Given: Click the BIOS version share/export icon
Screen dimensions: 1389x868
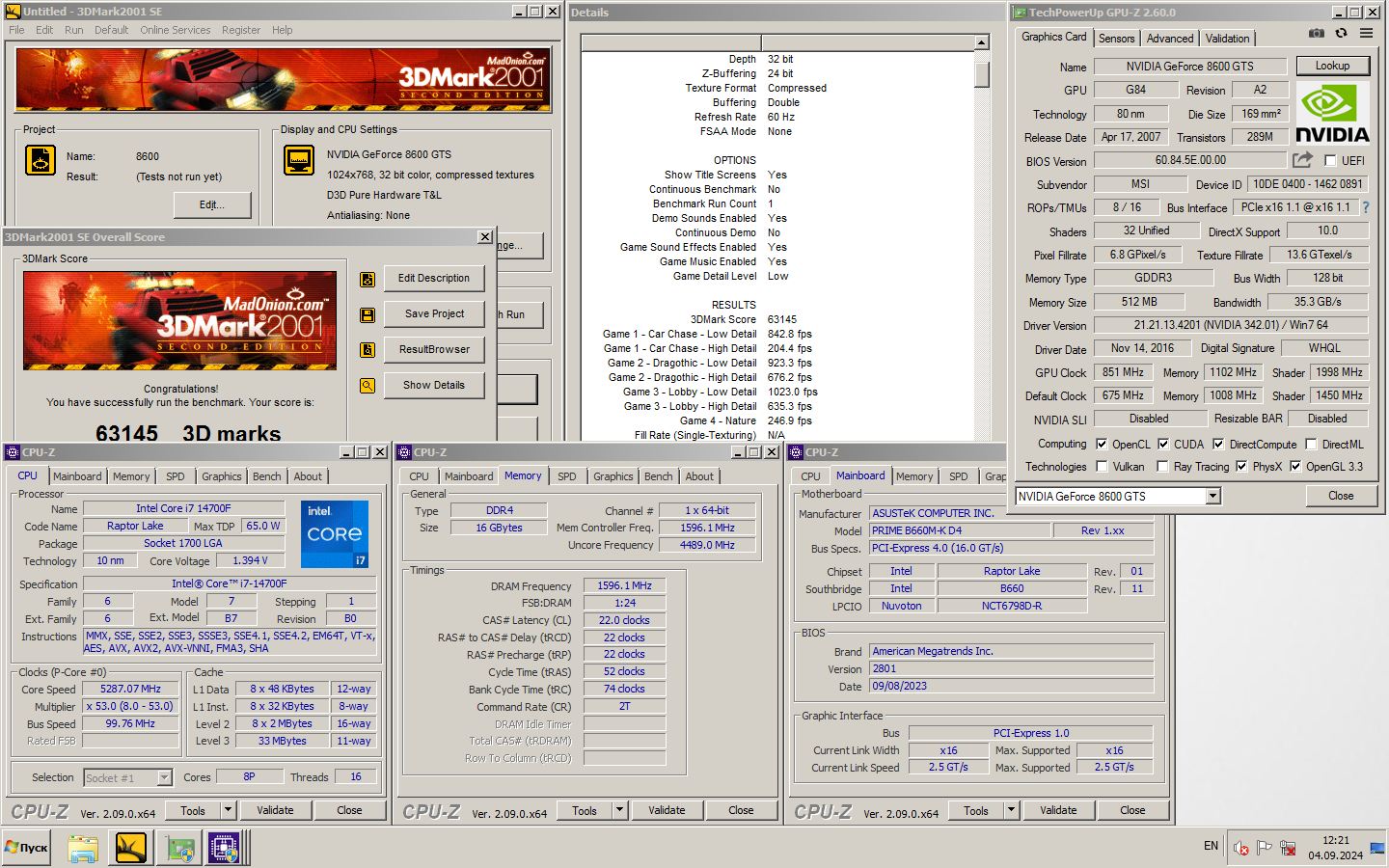Looking at the screenshot, I should pos(1302,160).
